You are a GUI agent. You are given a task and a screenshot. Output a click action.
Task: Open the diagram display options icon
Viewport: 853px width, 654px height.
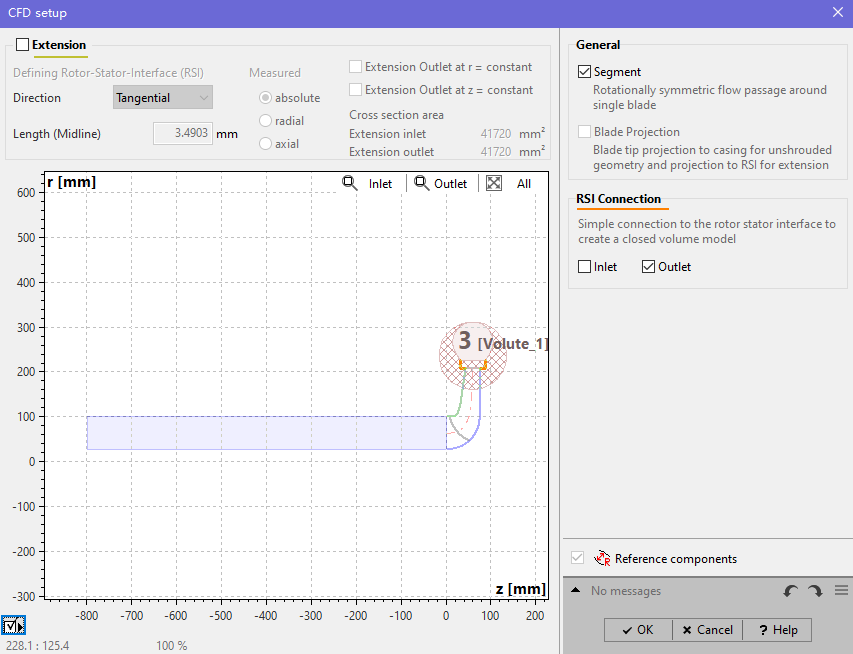13,626
